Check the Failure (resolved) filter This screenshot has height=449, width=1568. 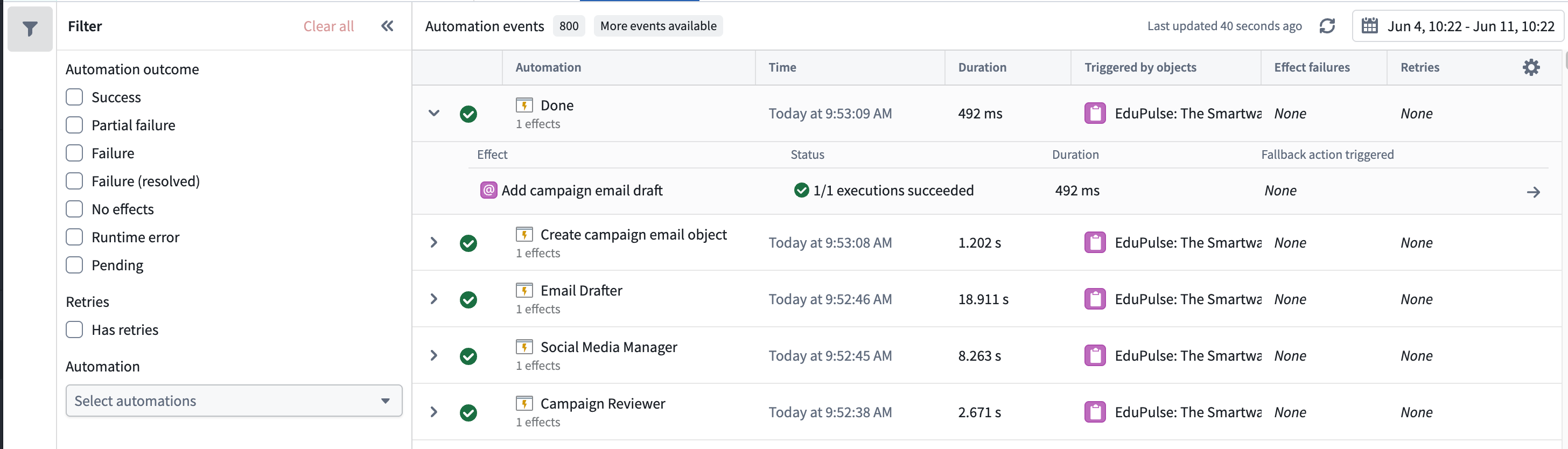[x=74, y=181]
